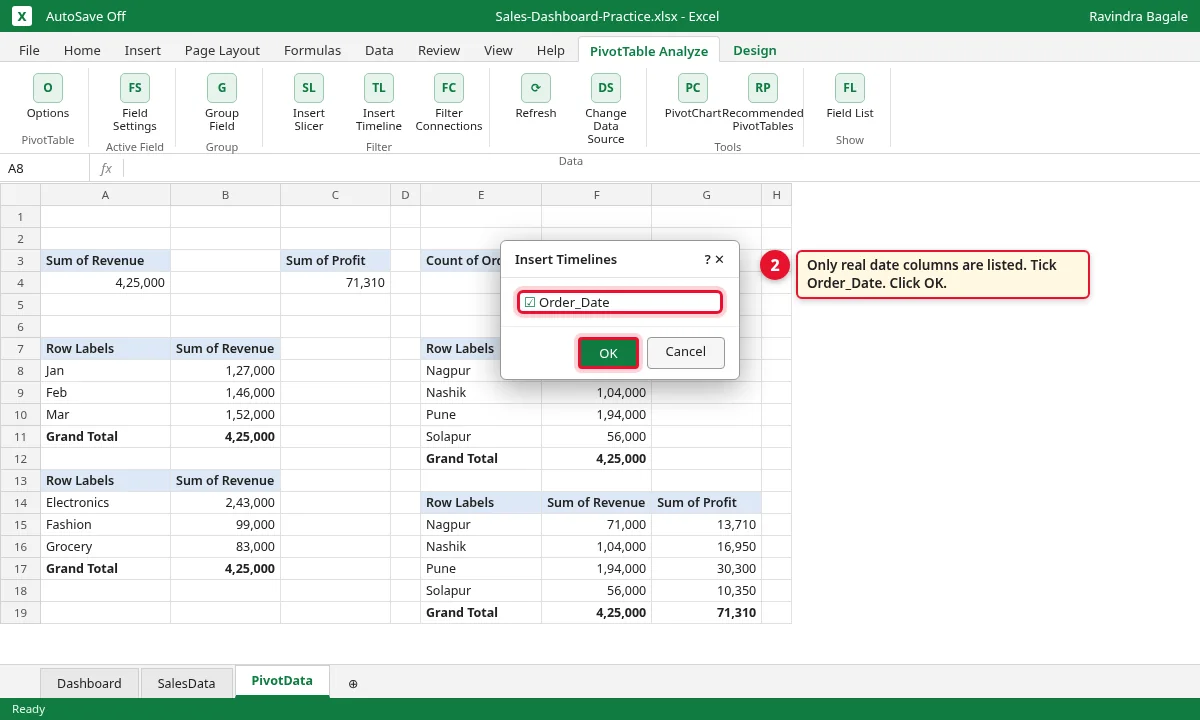Select column A header
Viewport: 1200px width, 720px height.
106,195
